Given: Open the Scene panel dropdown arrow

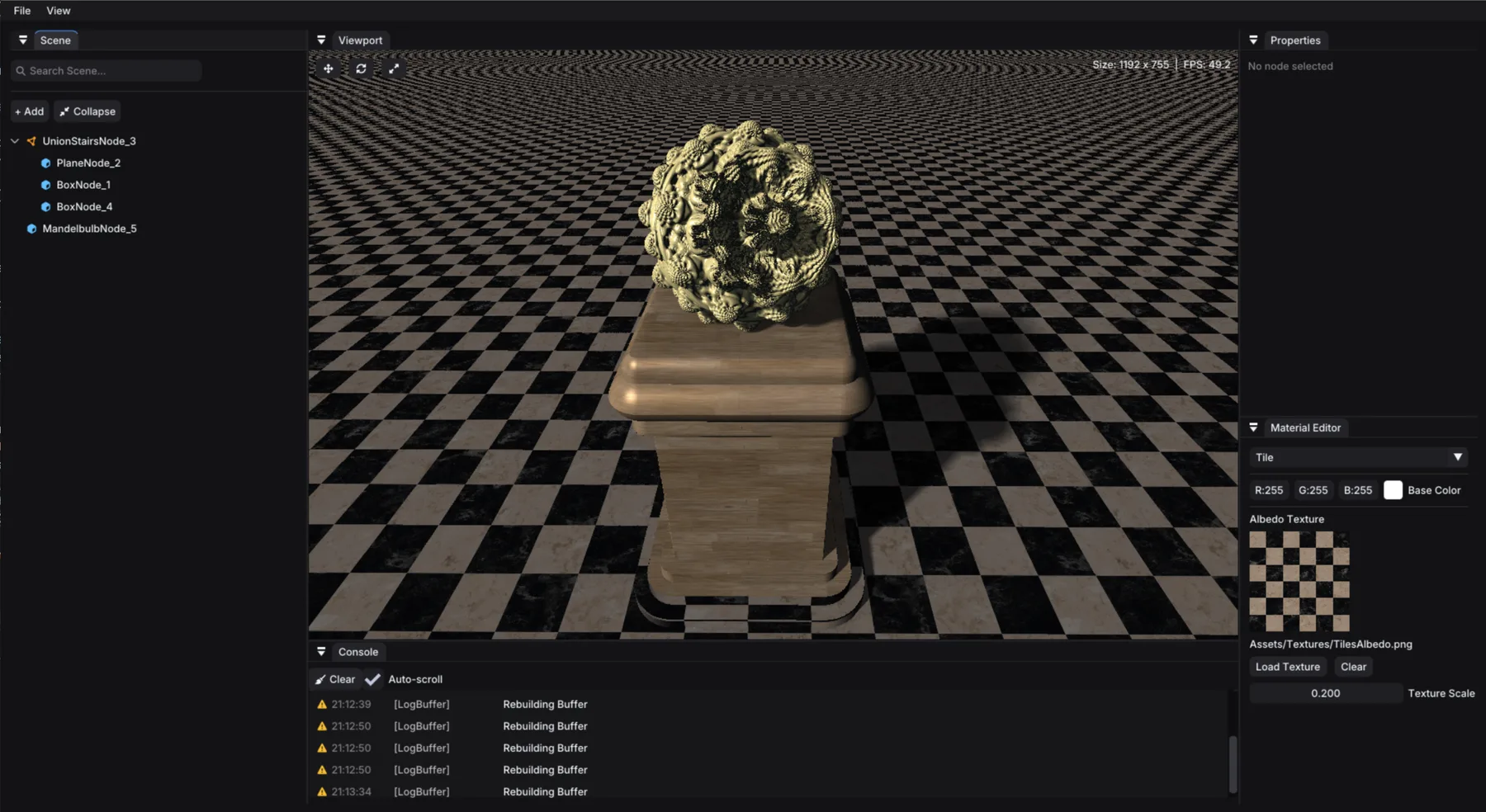Looking at the screenshot, I should tap(23, 40).
